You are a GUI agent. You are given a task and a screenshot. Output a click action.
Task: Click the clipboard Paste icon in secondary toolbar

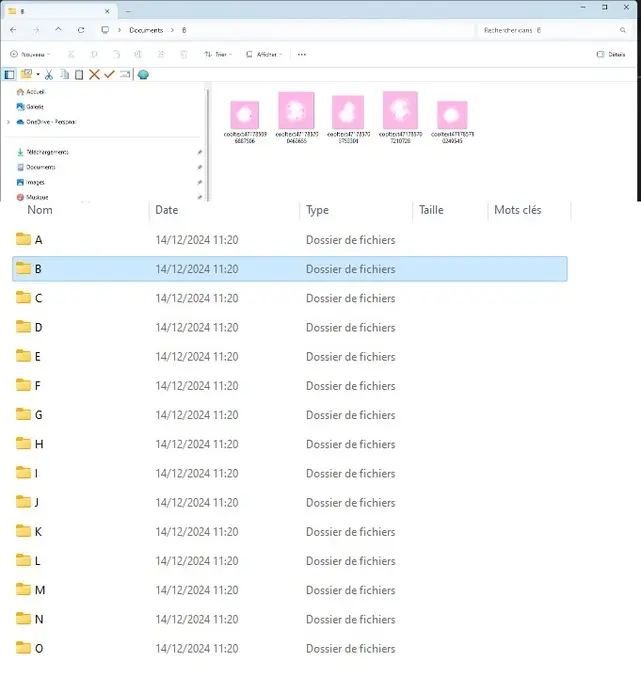(79, 75)
